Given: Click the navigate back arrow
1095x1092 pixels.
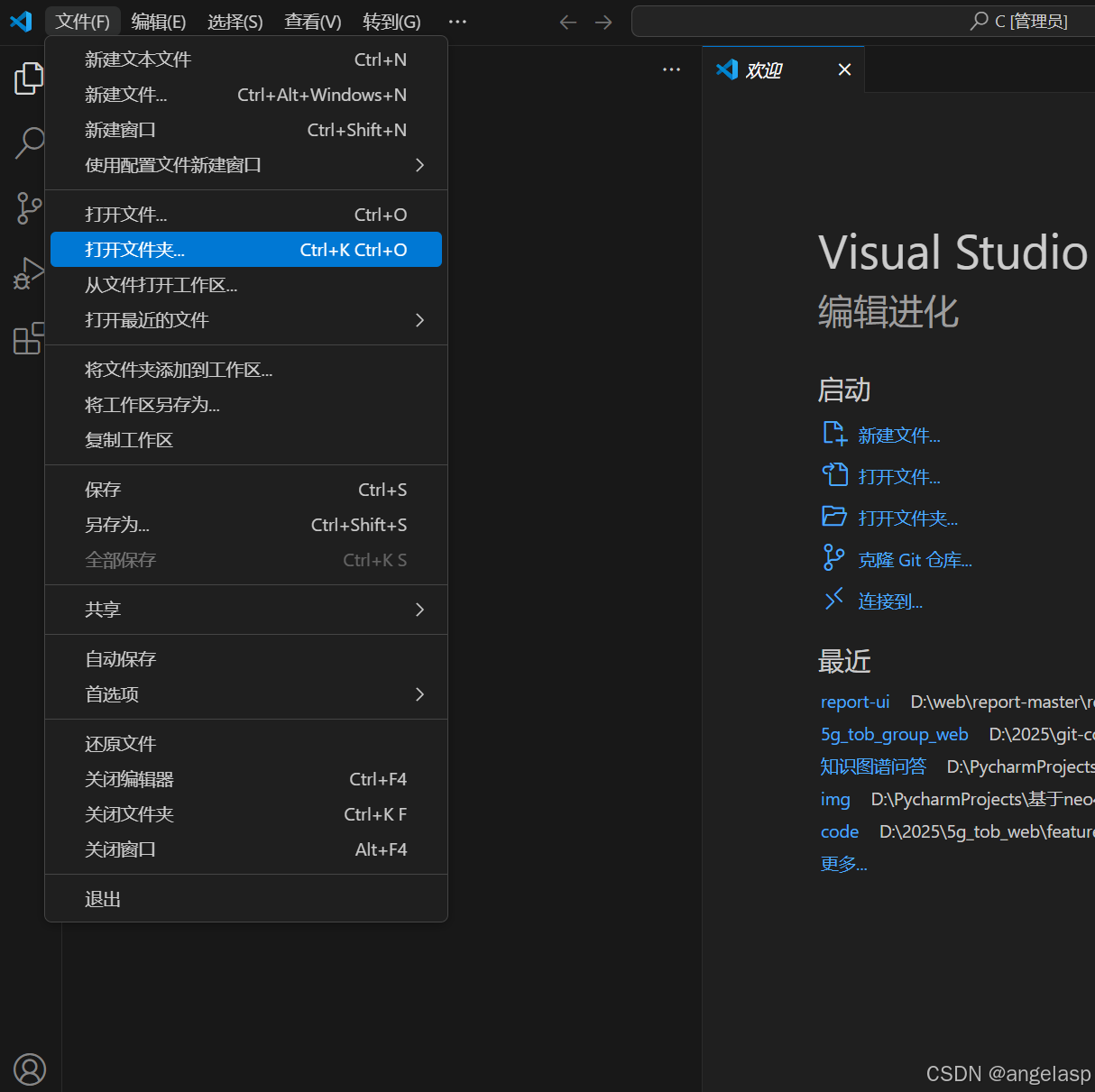Looking at the screenshot, I should tap(568, 23).
